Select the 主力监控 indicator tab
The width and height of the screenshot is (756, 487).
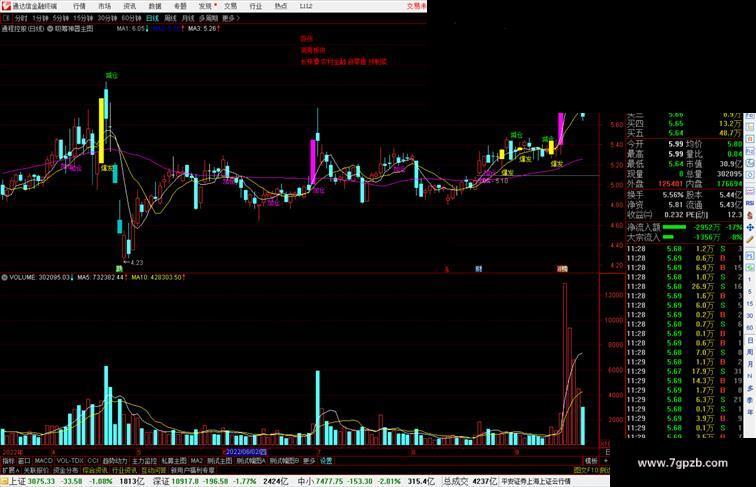coord(144,461)
